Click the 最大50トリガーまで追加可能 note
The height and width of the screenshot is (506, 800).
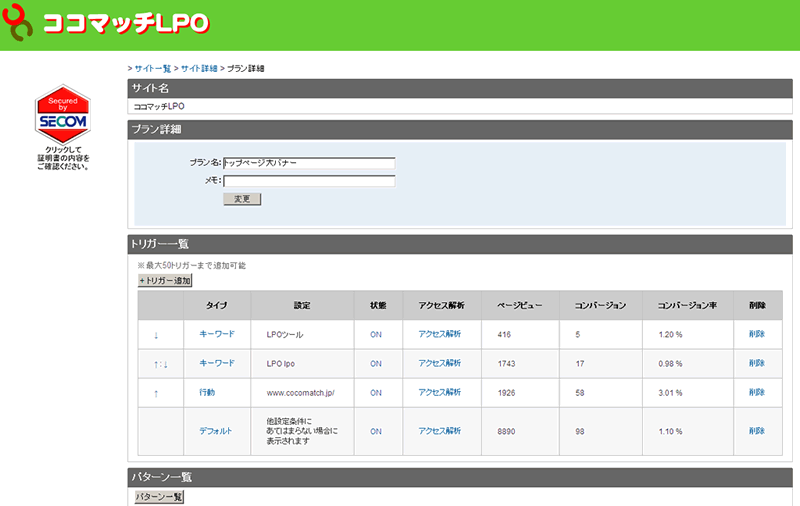[x=191, y=266]
